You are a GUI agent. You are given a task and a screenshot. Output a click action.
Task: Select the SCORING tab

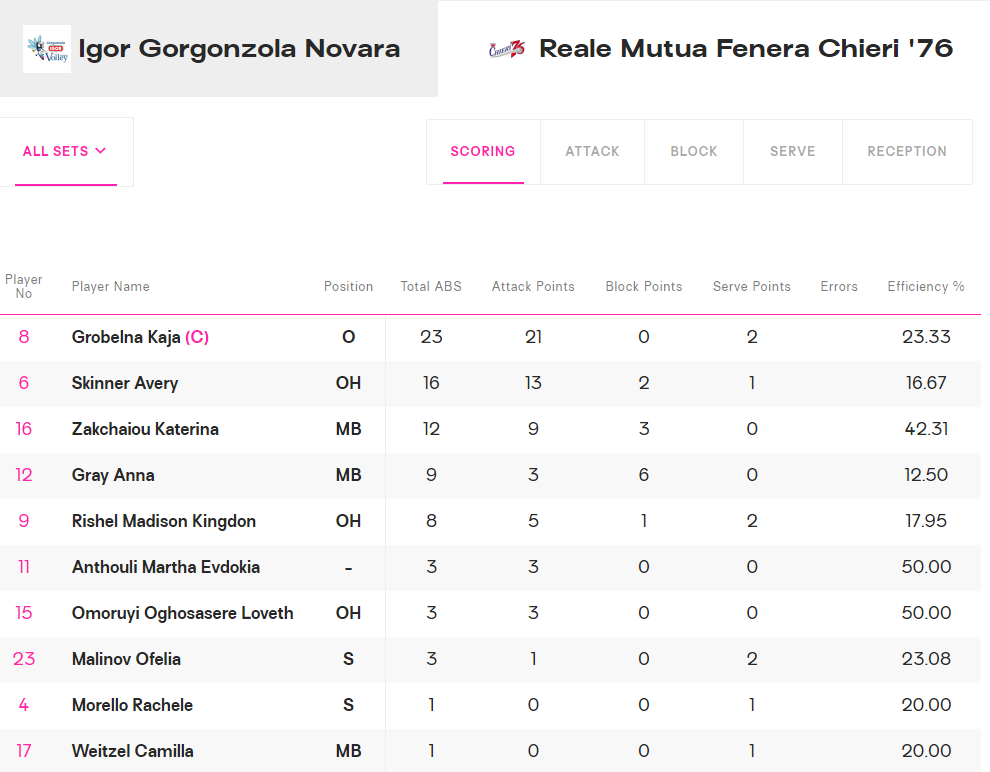(x=483, y=152)
